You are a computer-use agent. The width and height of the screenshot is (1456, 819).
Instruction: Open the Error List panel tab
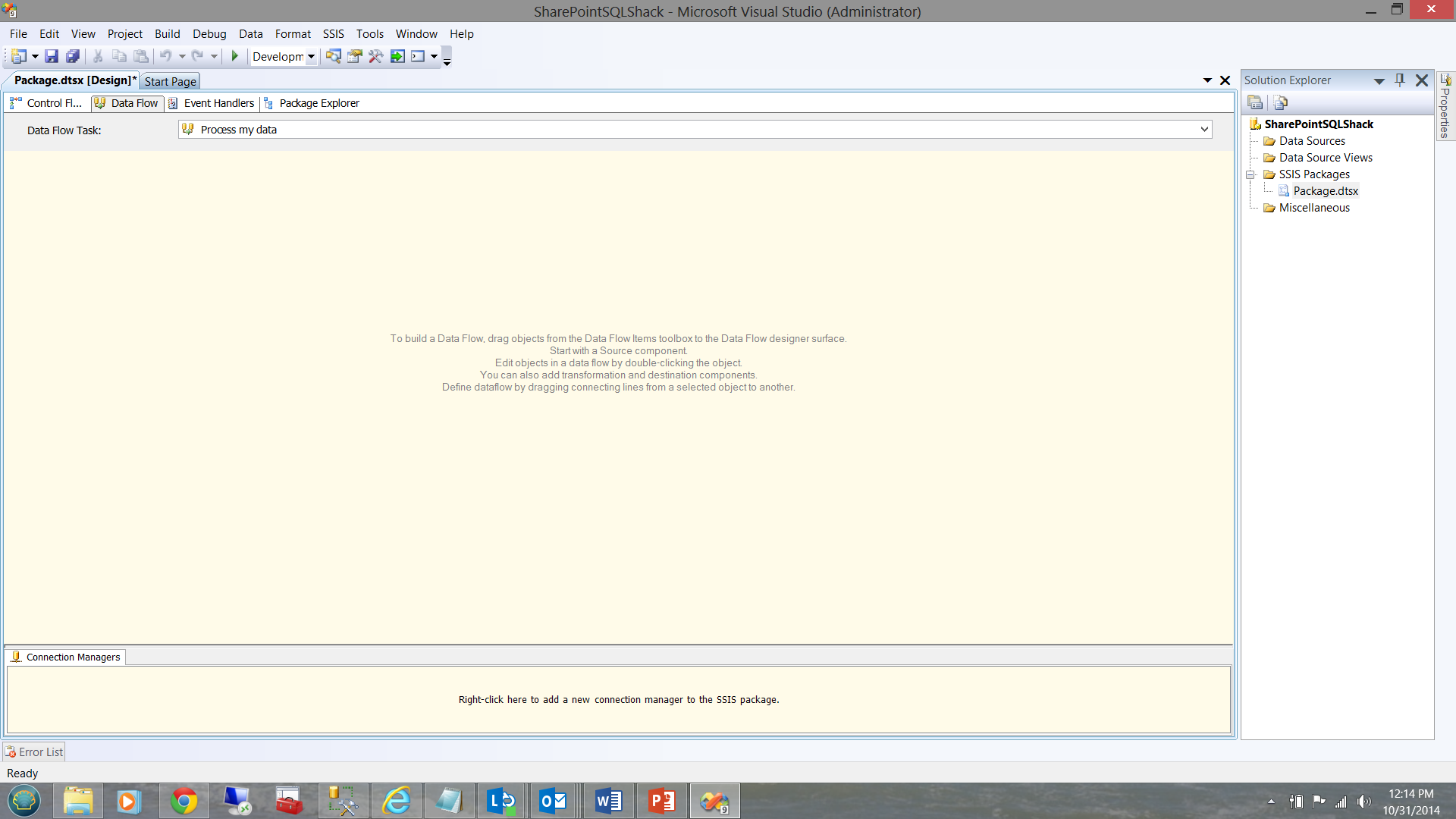coord(34,752)
